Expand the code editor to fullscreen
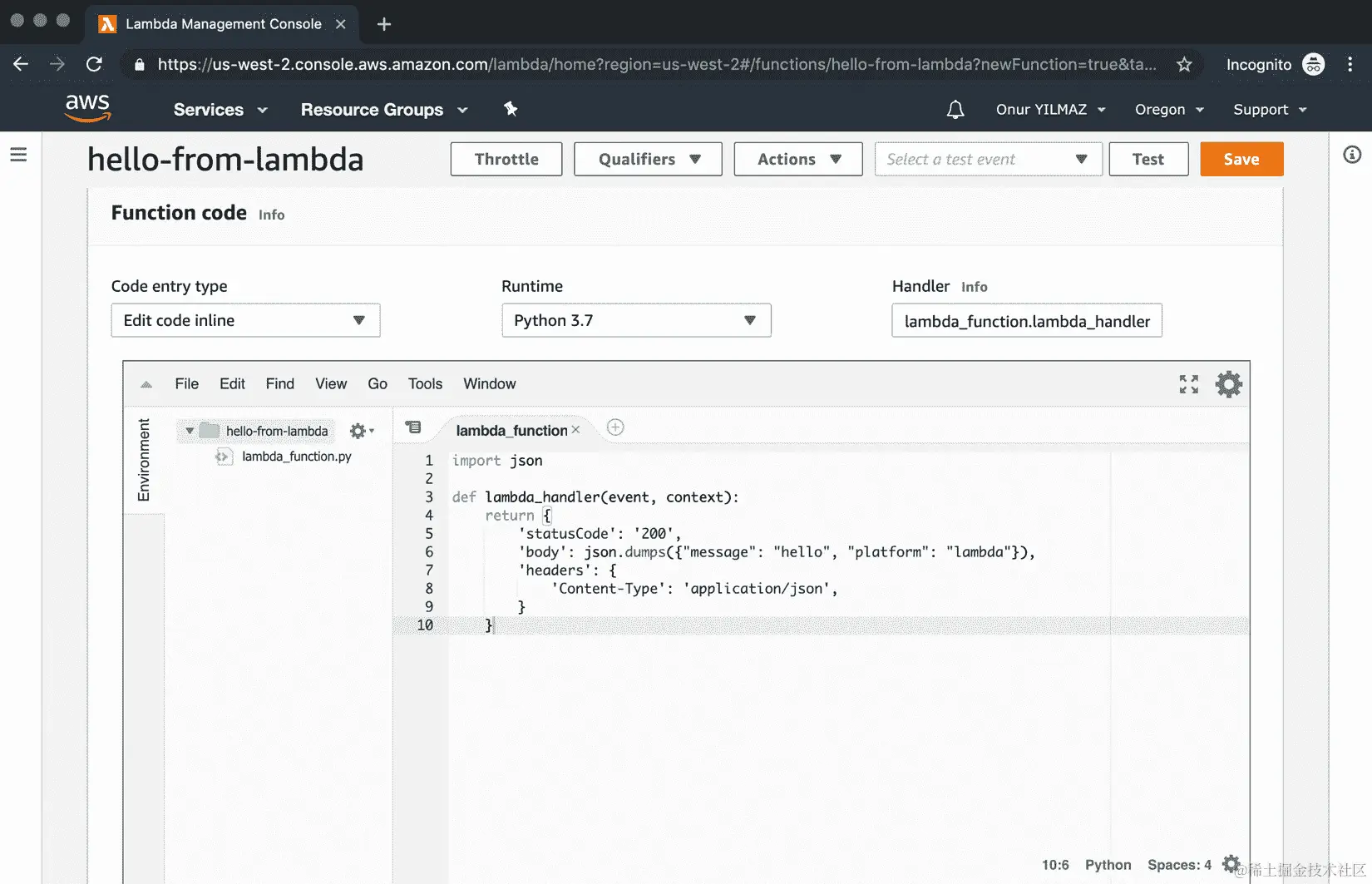 pyautogui.click(x=1188, y=383)
